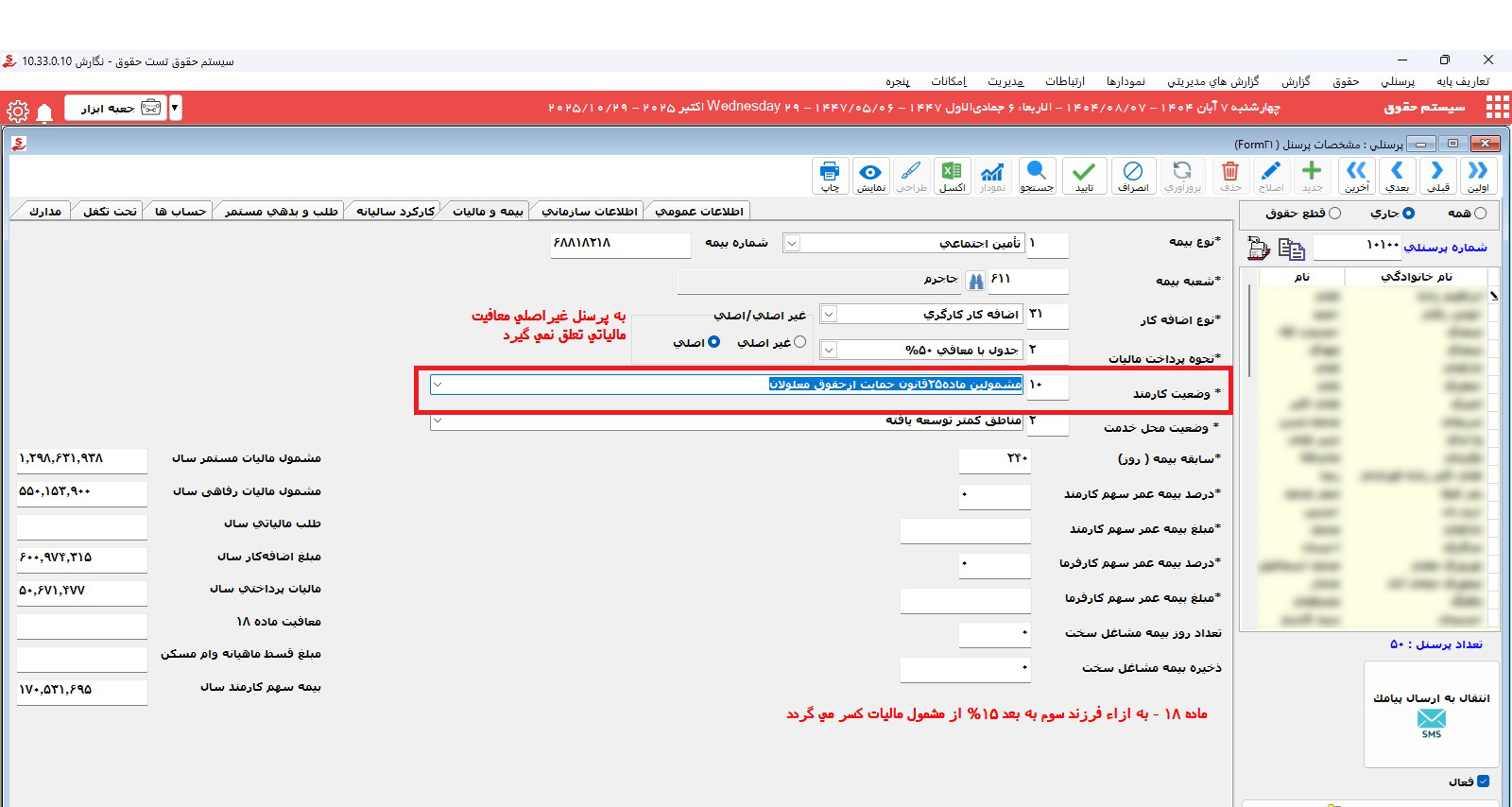Image resolution: width=1512 pixels, height=807 pixels.
Task: Switch to the 'اطلاعات عمومی' tab
Action: click(698, 211)
